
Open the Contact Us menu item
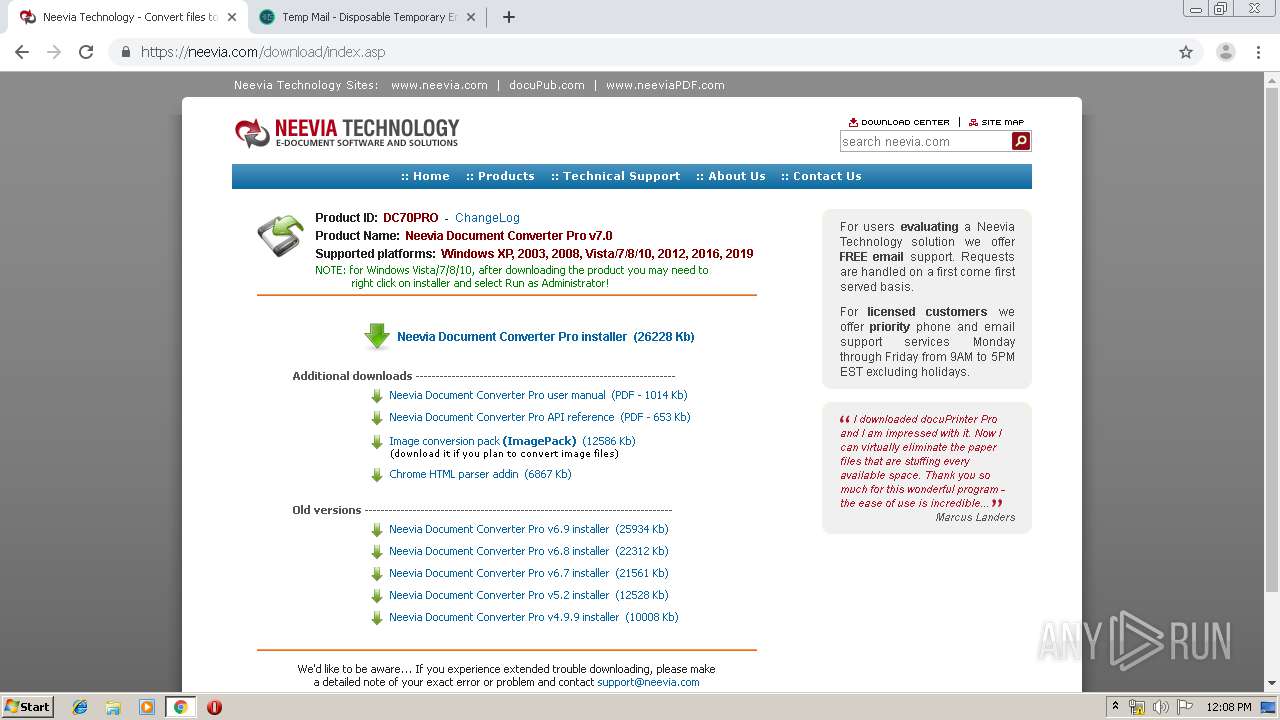pos(821,176)
